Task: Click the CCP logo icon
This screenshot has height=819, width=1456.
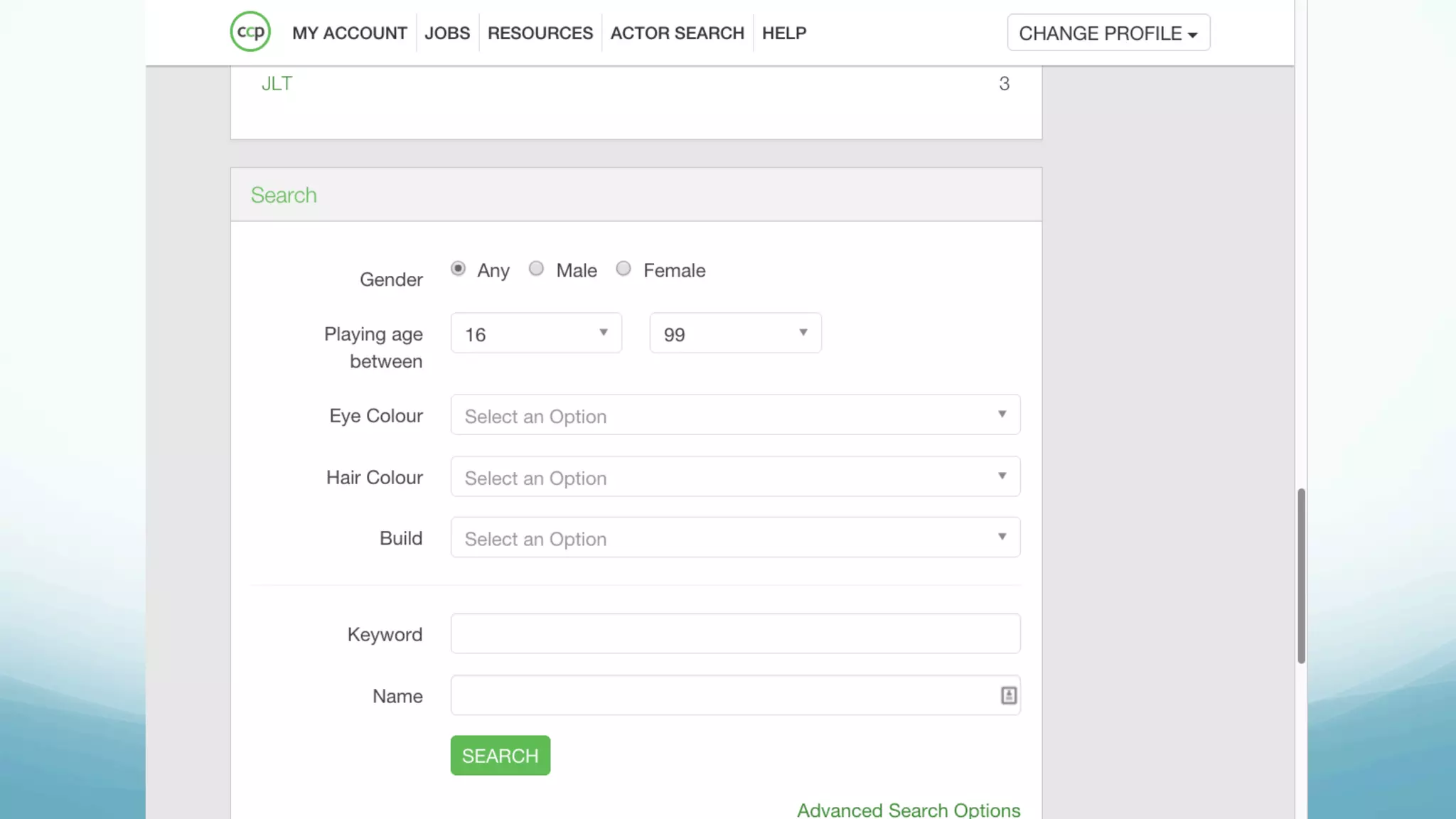Action: tap(250, 32)
